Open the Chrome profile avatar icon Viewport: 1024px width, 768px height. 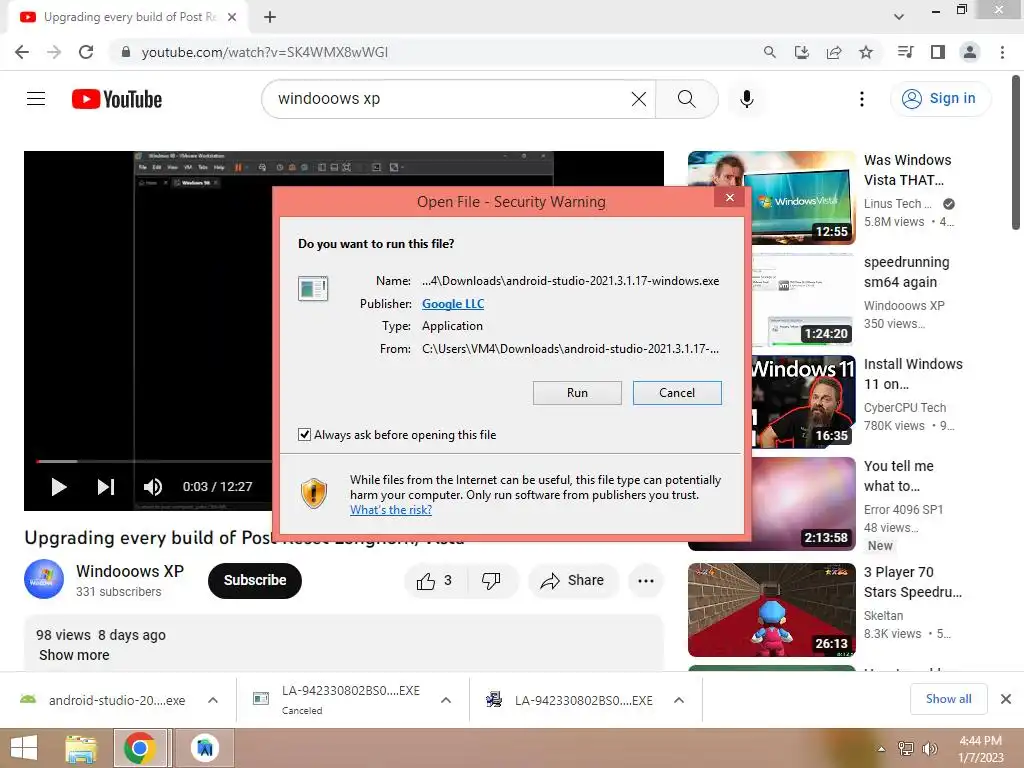coord(970,52)
